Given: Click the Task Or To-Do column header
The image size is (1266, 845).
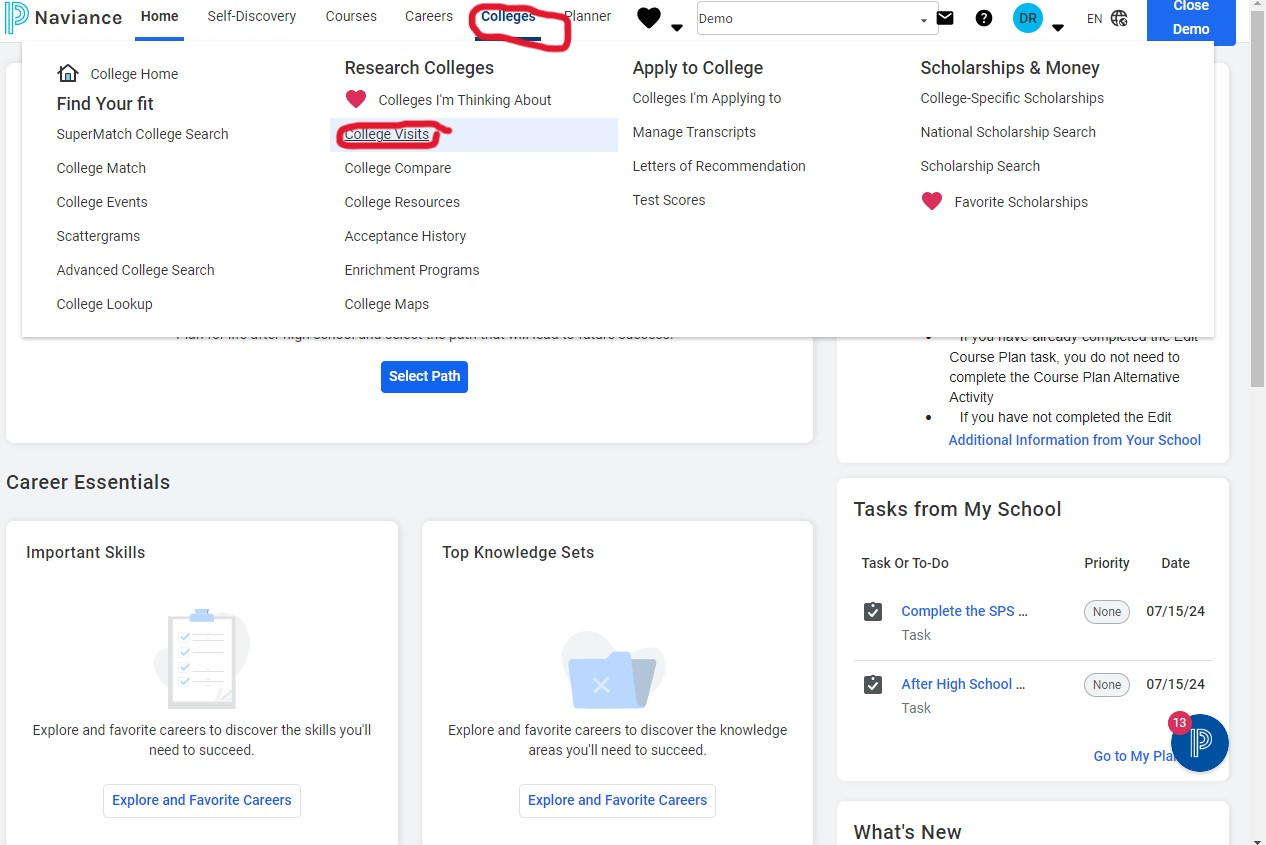Looking at the screenshot, I should click(905, 563).
